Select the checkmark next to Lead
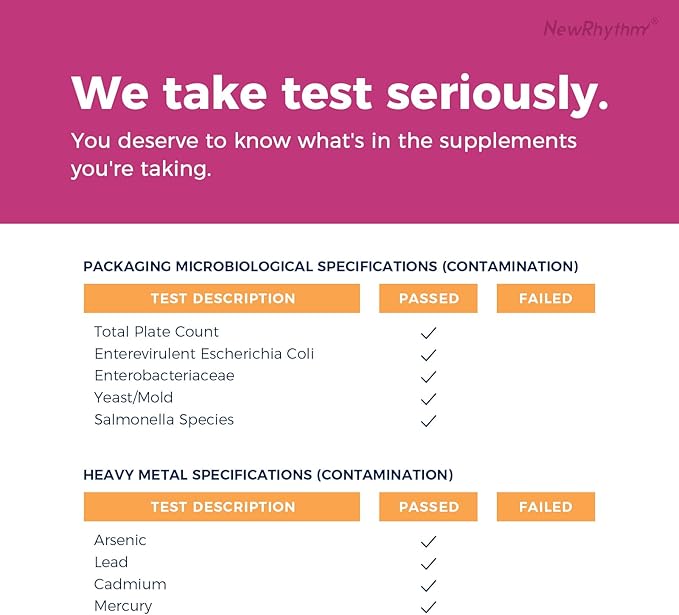Screen dimensions: 679x615 coord(429,563)
